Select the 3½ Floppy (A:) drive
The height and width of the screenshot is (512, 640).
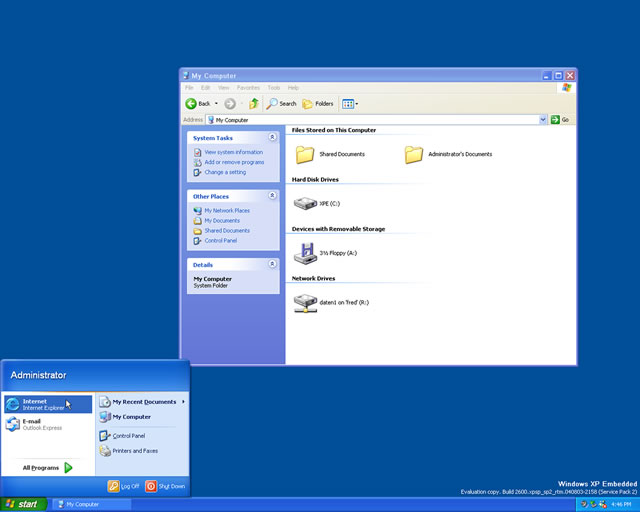(x=325, y=253)
